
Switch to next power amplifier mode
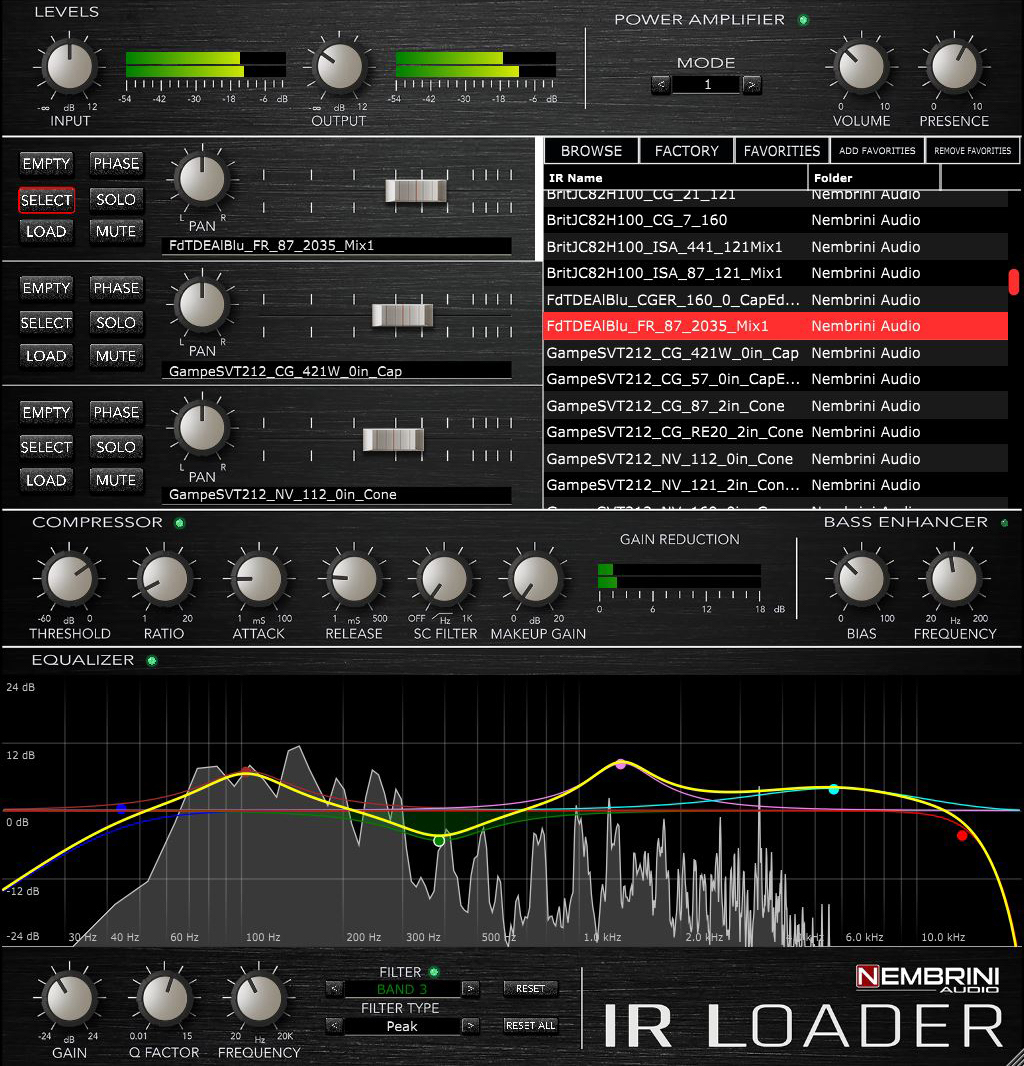pyautogui.click(x=752, y=85)
